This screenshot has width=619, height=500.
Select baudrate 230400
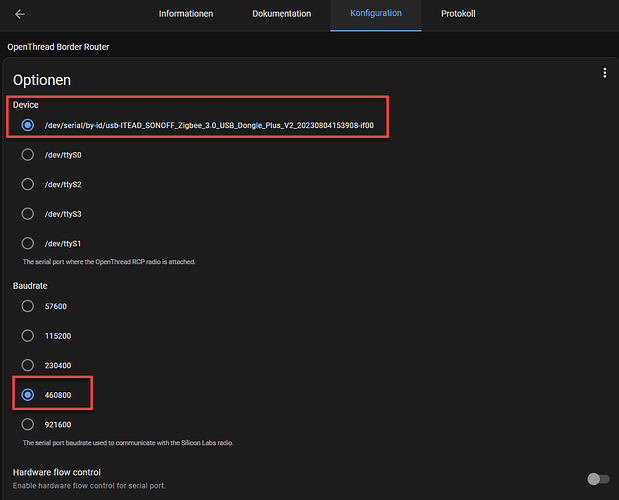(x=28, y=365)
